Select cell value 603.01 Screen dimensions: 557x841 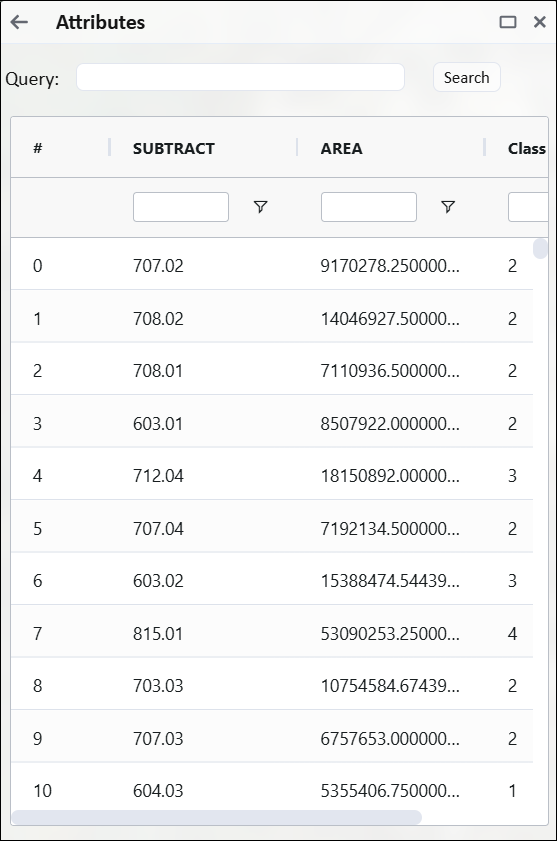pos(158,424)
